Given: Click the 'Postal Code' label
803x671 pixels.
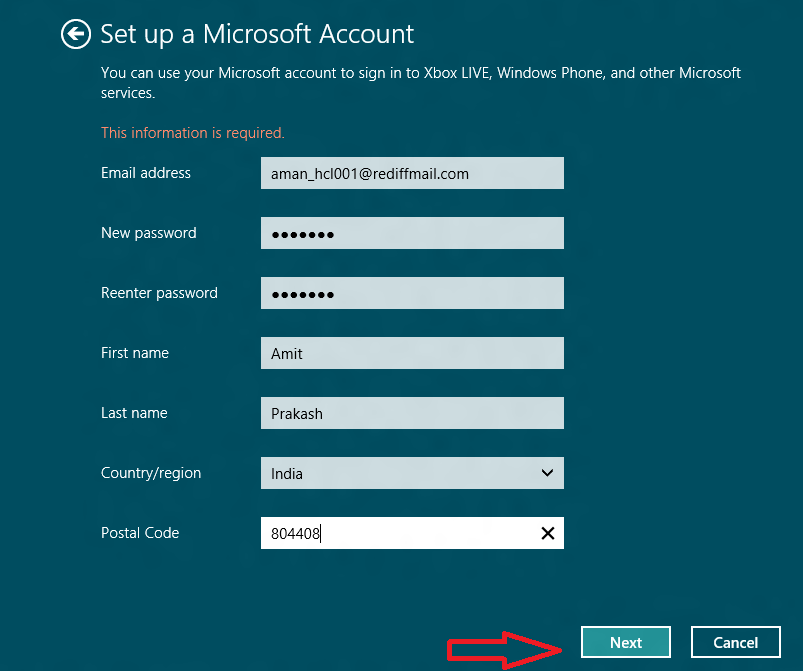Looking at the screenshot, I should (x=140, y=533).
